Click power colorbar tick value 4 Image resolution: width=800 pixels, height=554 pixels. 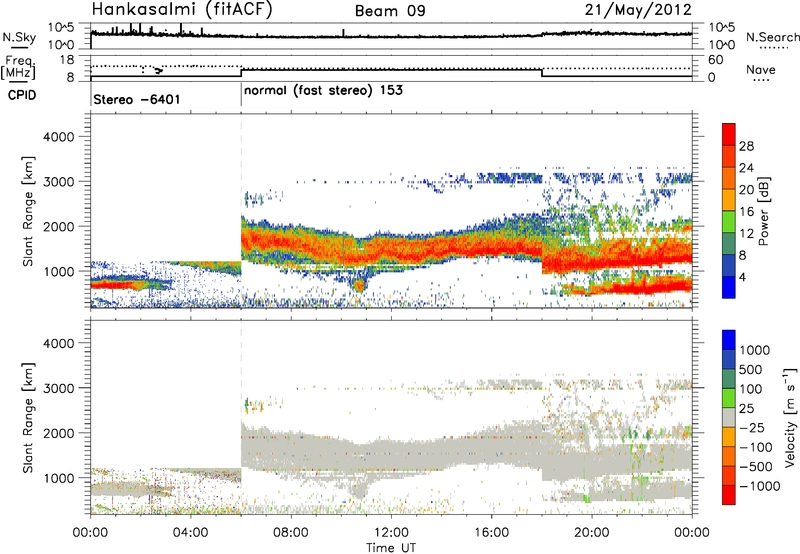(x=742, y=278)
